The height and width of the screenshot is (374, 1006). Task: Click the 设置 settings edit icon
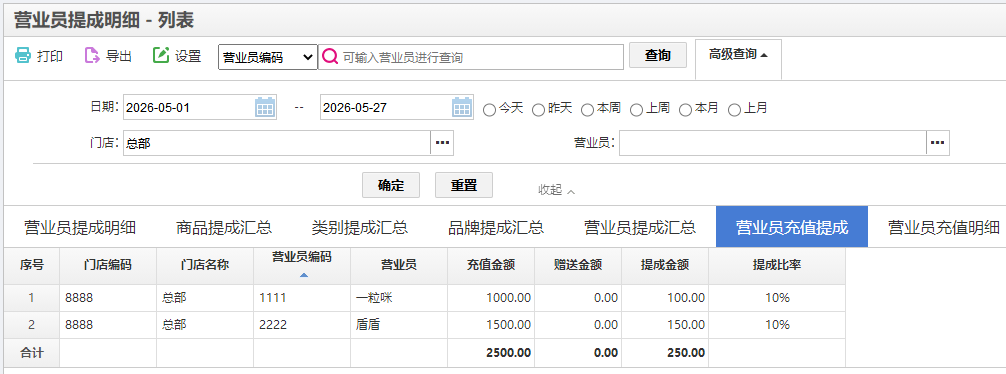click(x=160, y=55)
